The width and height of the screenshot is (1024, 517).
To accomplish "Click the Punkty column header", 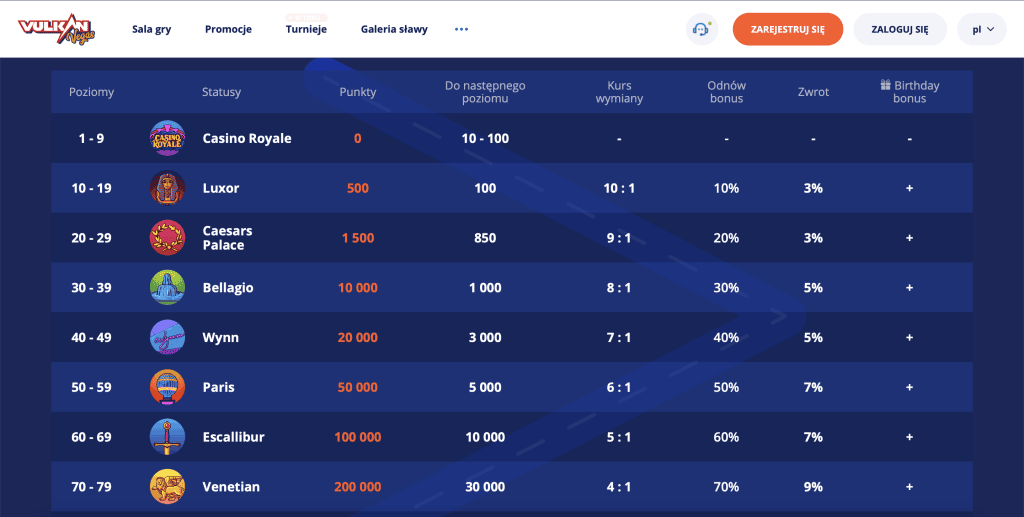I will tap(358, 92).
